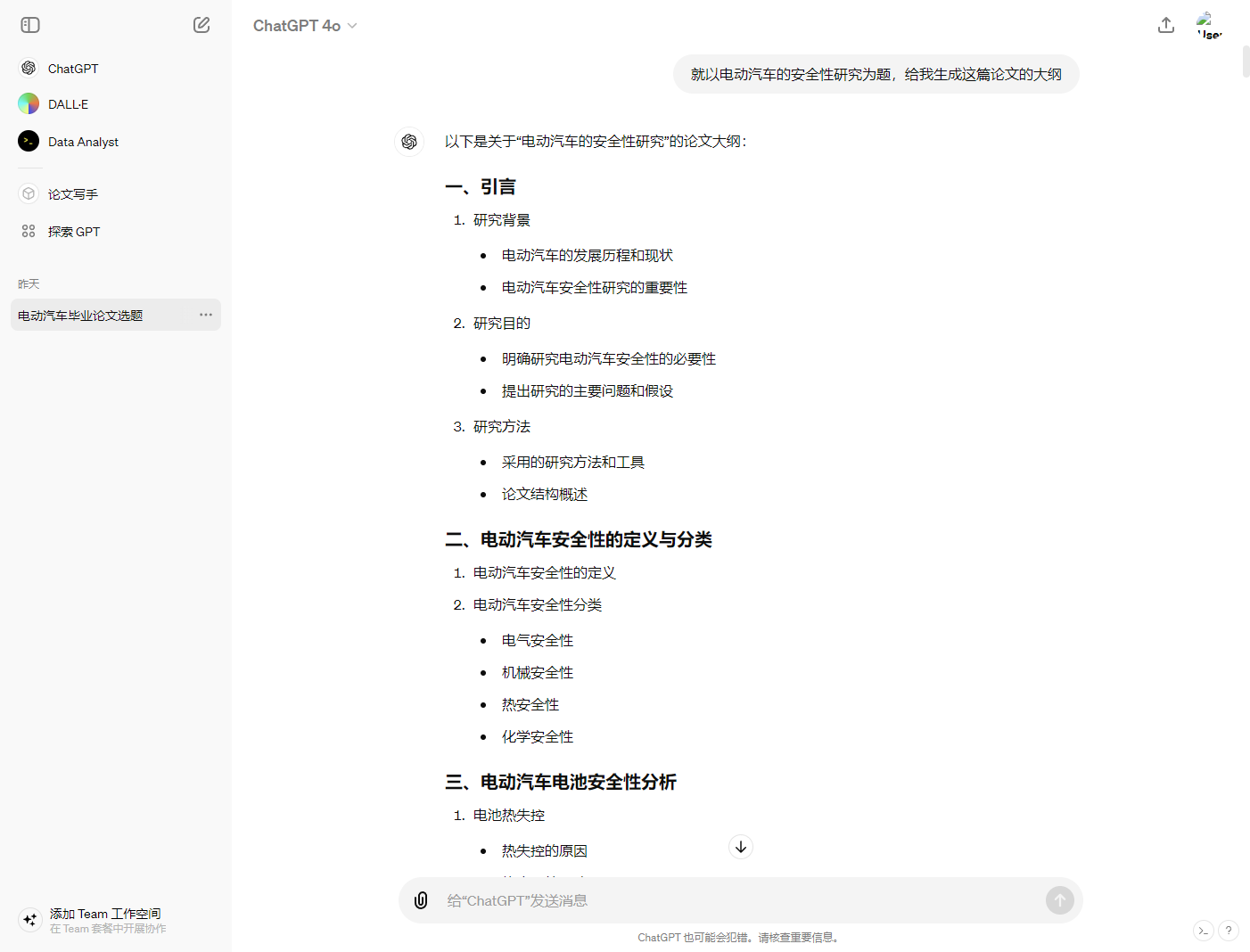
Task: Click the scroll to bottom arrow button
Action: tap(741, 847)
